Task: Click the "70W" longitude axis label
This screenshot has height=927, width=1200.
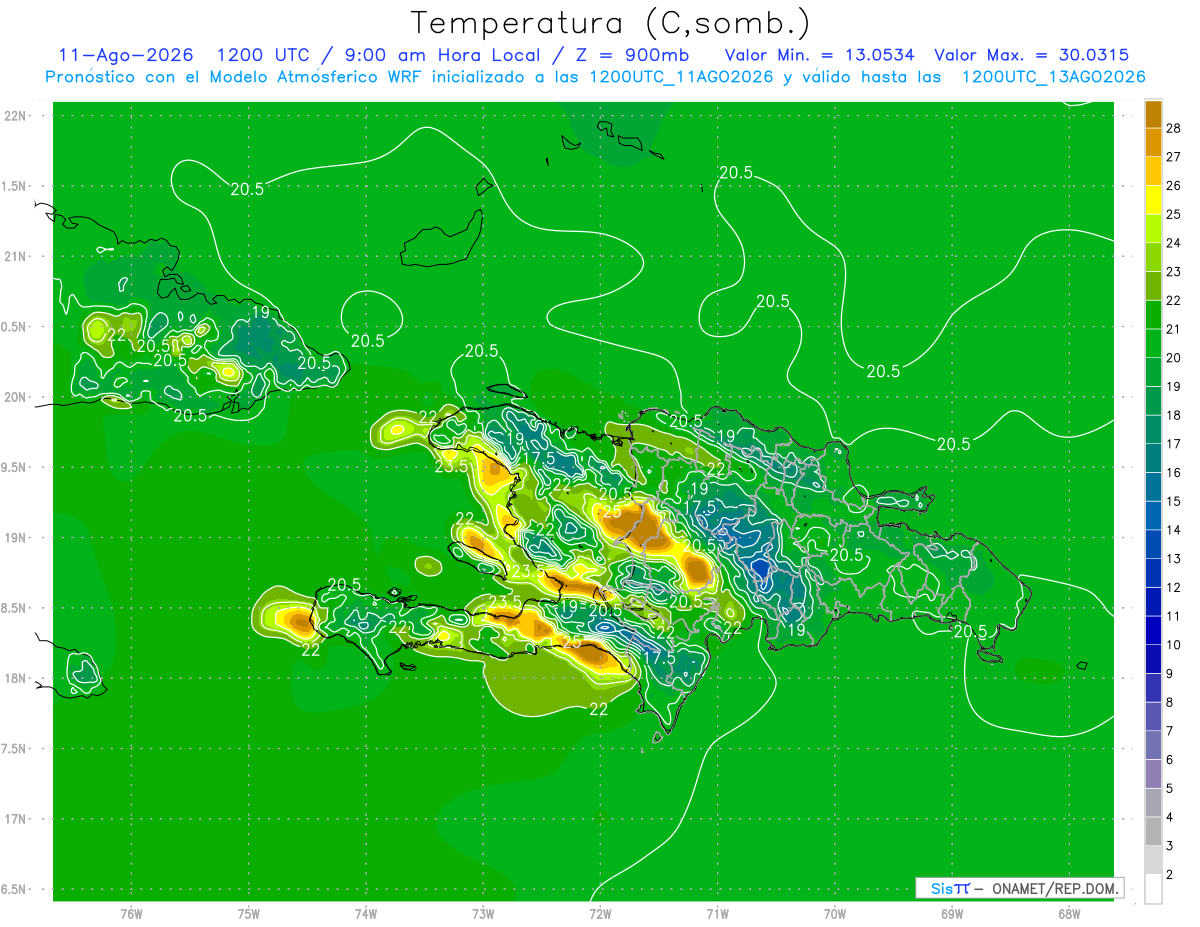Action: (x=835, y=914)
